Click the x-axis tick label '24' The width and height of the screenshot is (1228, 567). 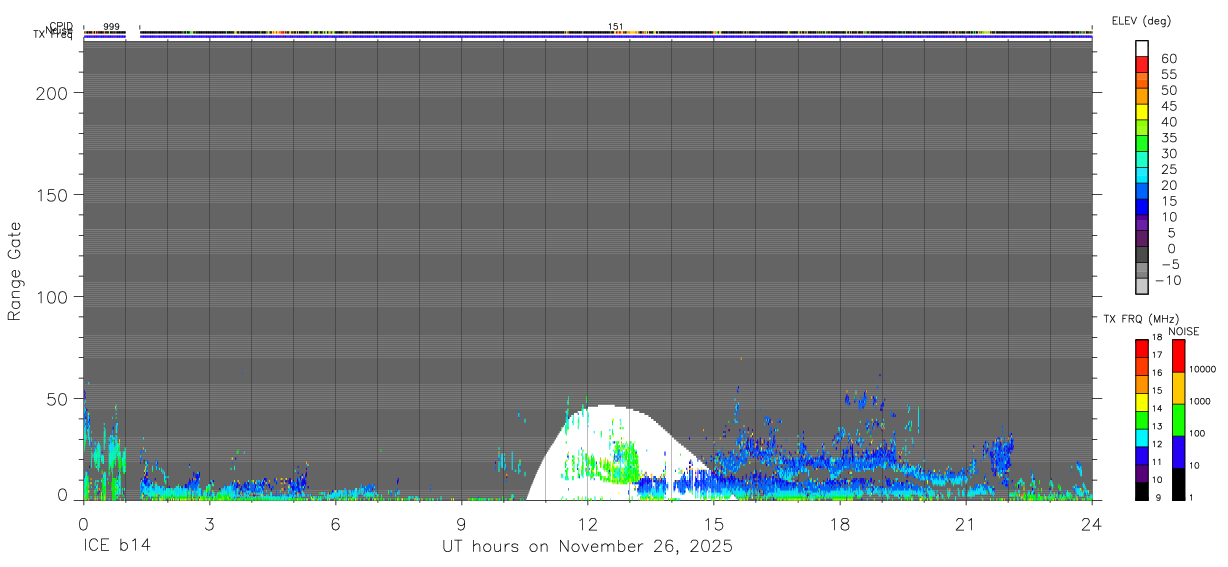1092,524
